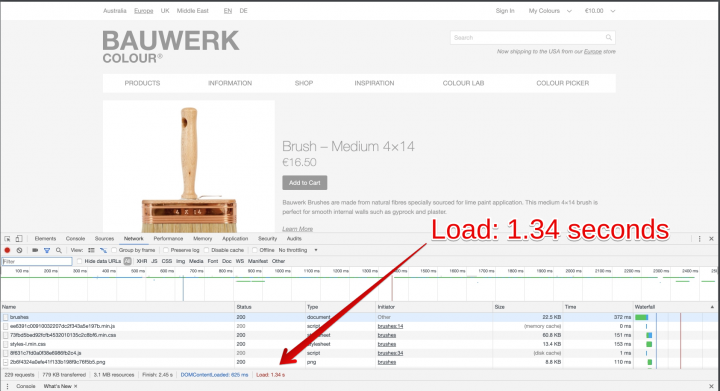The image size is (720, 391).
Task: Open network search with the magnifier icon
Action: pyautogui.click(x=59, y=250)
